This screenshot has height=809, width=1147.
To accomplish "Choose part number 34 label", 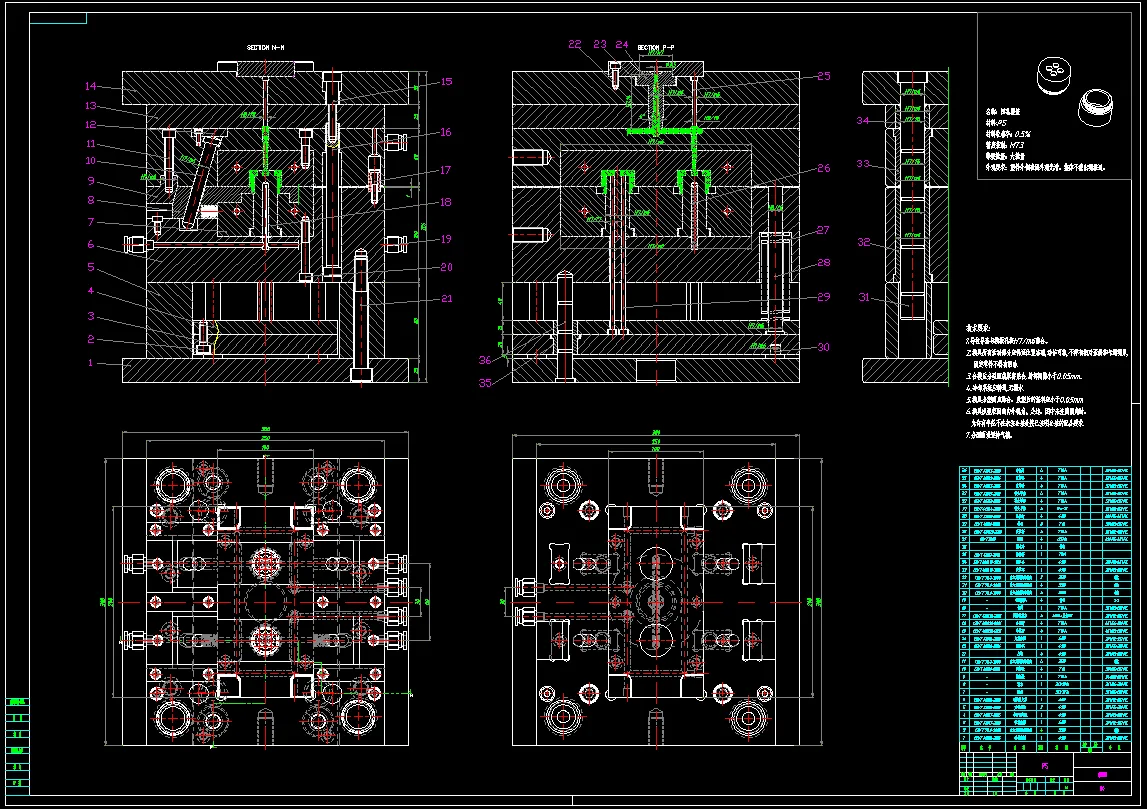I will click(863, 121).
